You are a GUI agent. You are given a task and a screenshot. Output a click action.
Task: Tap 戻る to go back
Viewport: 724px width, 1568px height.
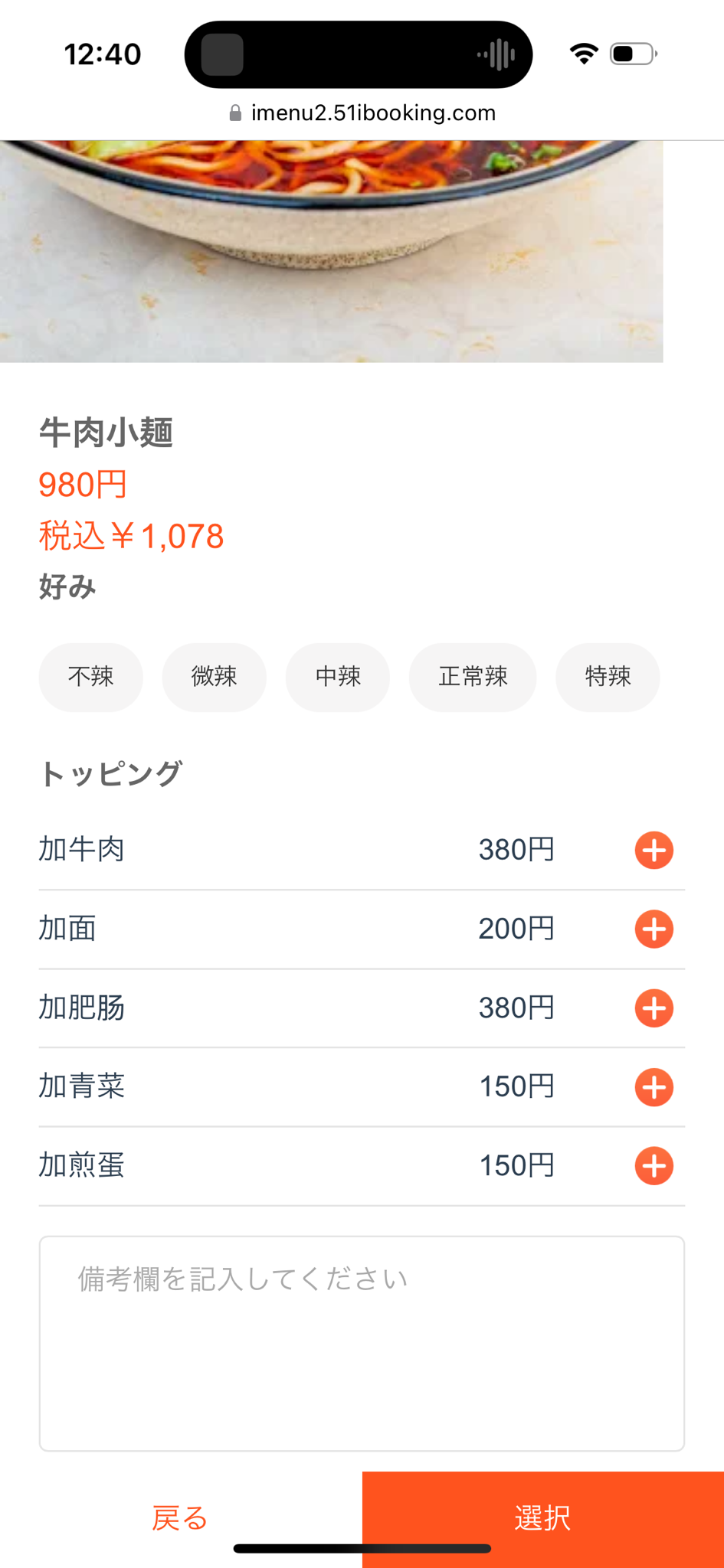click(181, 1518)
